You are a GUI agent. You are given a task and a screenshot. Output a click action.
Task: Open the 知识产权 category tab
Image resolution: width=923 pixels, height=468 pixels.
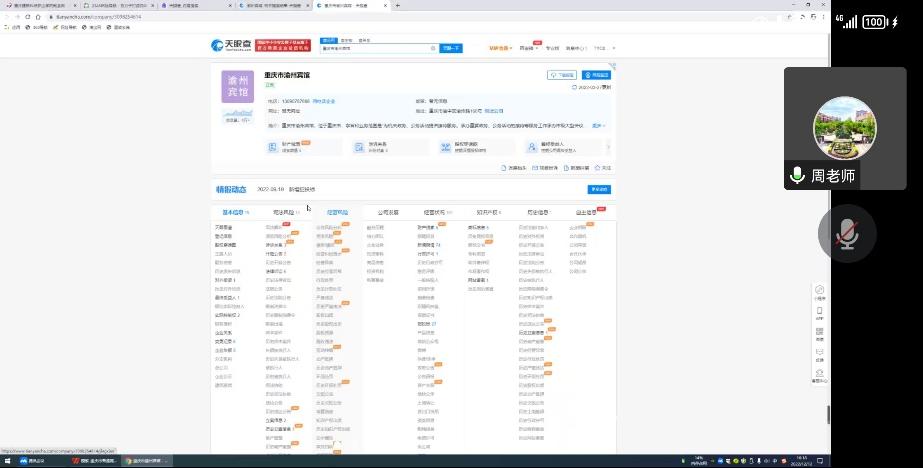[488, 212]
